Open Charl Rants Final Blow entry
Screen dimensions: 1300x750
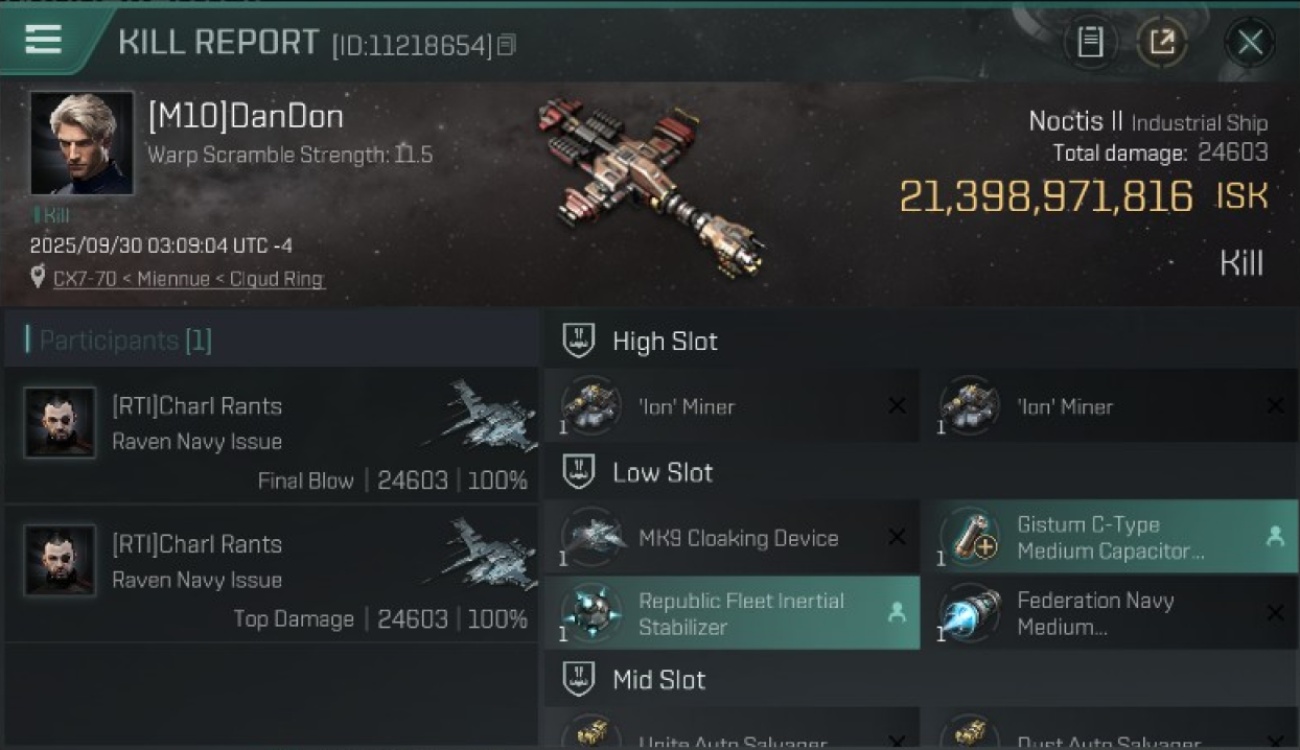coord(272,435)
